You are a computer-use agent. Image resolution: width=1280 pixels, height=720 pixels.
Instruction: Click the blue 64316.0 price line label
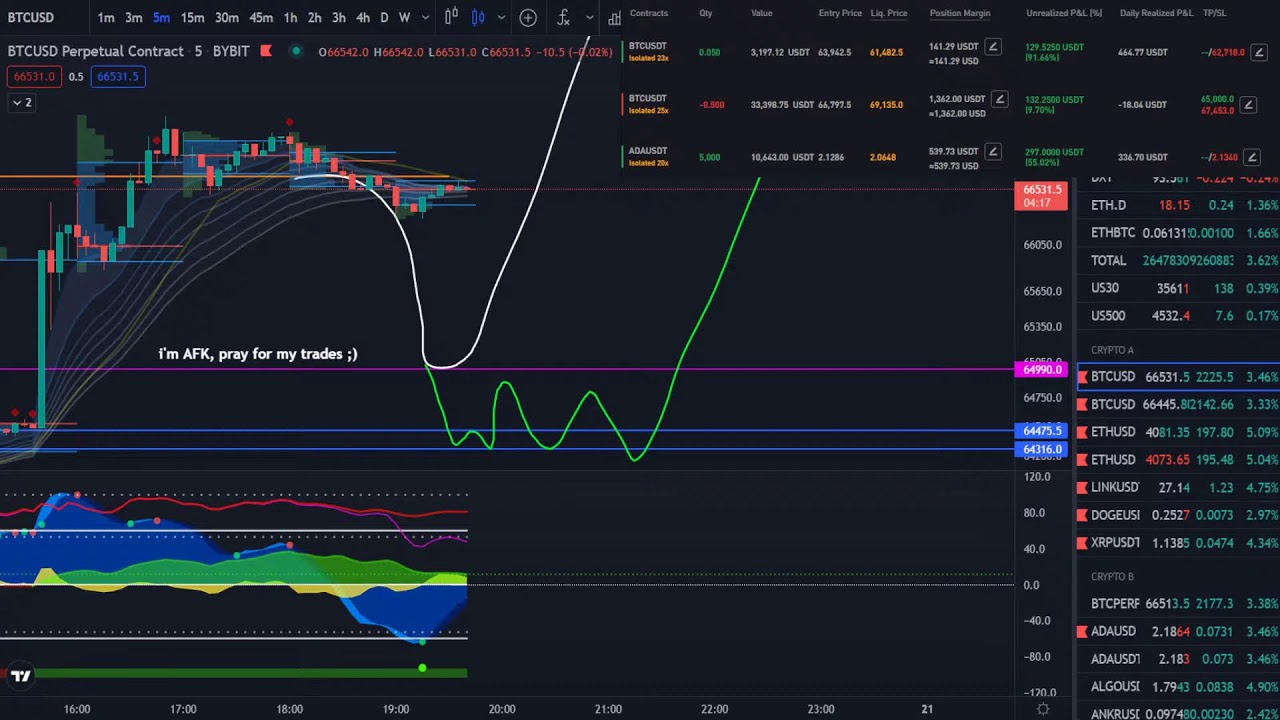coord(1041,450)
